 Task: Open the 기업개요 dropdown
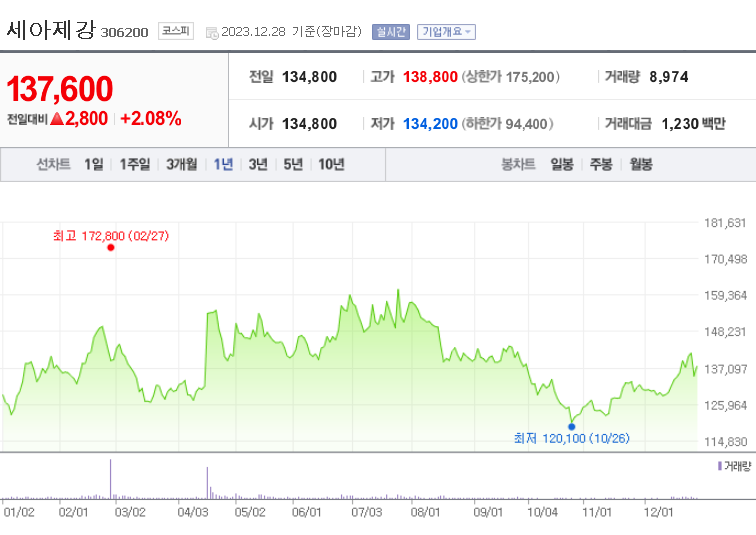pyautogui.click(x=446, y=32)
